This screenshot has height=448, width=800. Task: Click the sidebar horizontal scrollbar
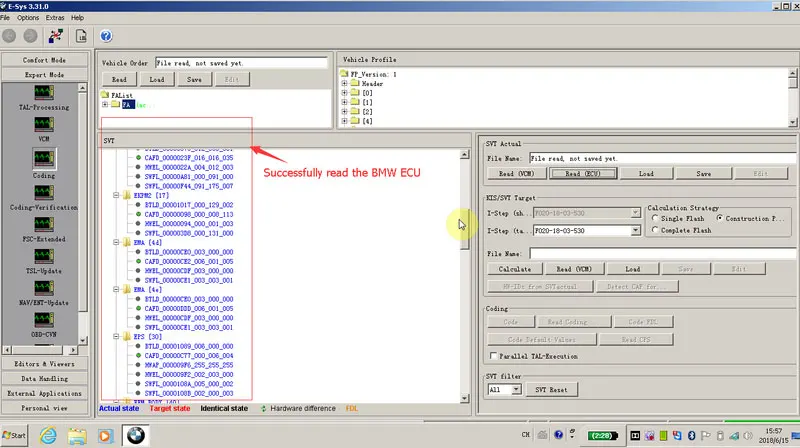pos(40,350)
